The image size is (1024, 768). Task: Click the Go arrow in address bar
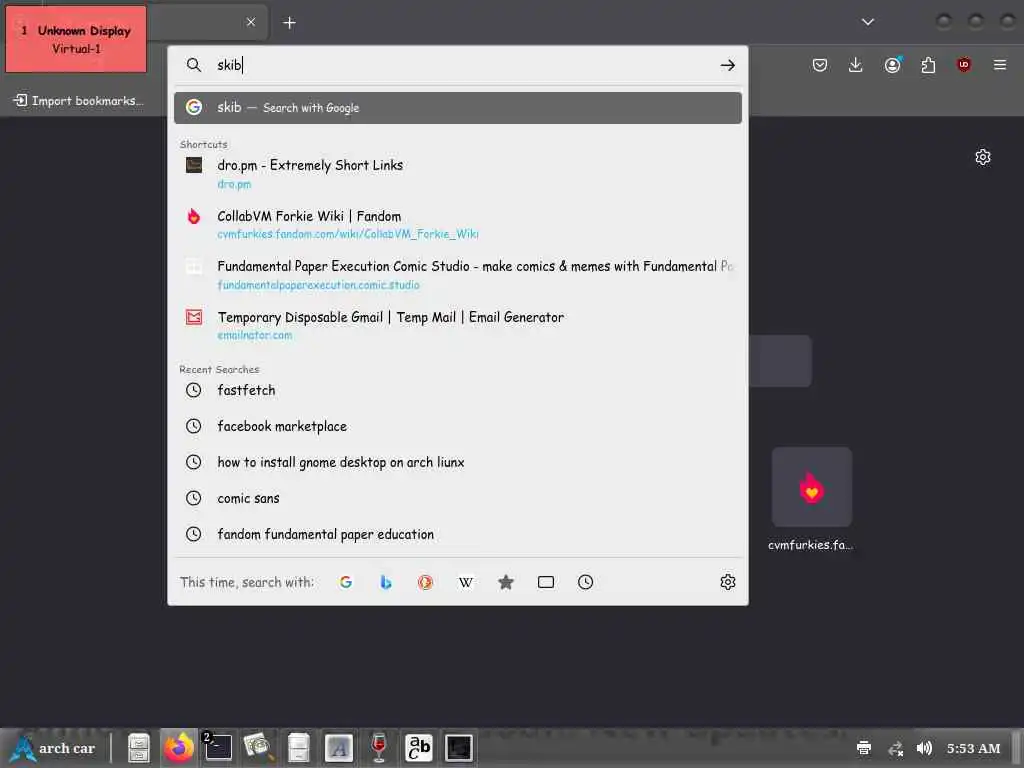pos(727,65)
